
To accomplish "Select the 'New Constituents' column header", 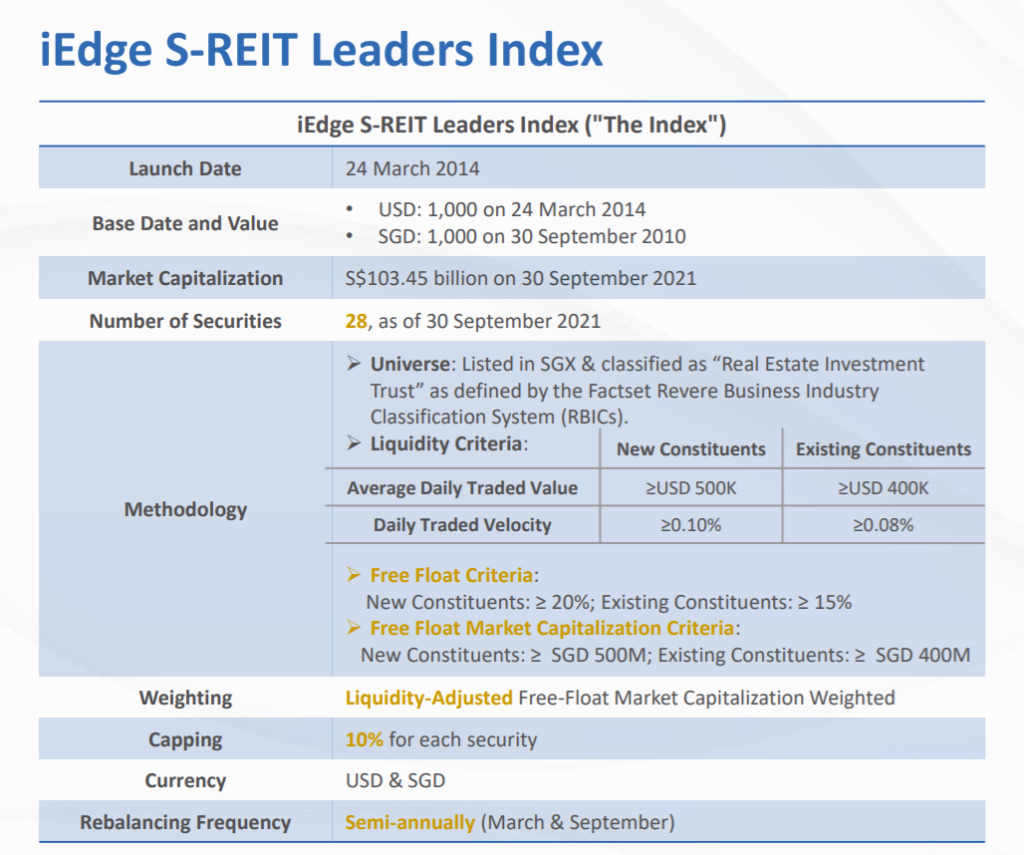I will click(691, 449).
